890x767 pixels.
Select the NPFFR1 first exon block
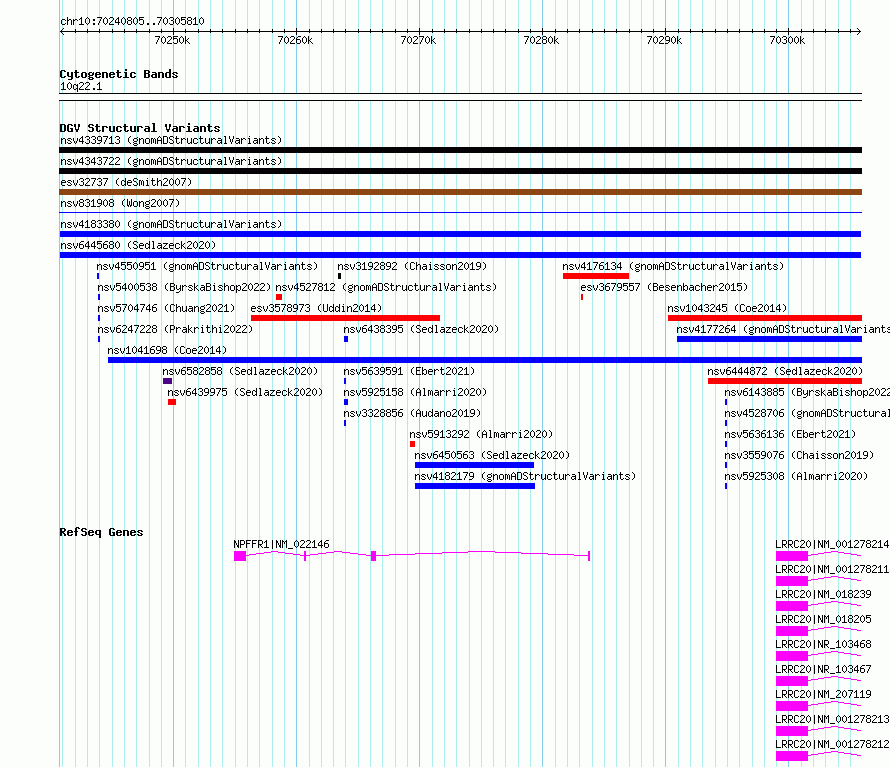tap(240, 556)
